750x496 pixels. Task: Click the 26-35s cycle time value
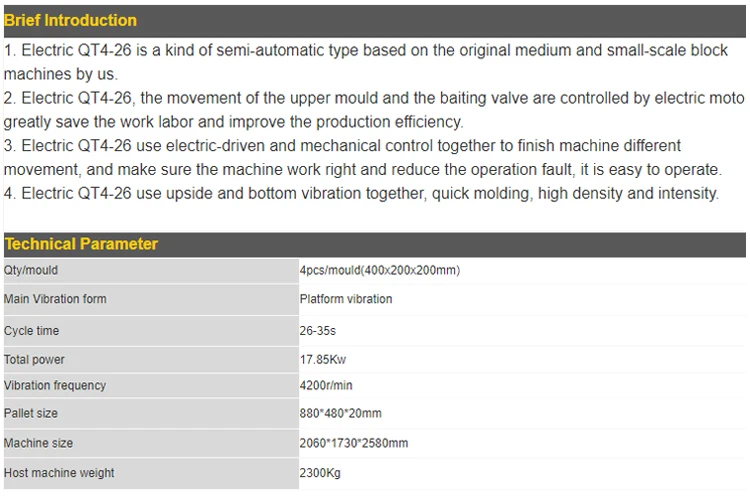[318, 331]
